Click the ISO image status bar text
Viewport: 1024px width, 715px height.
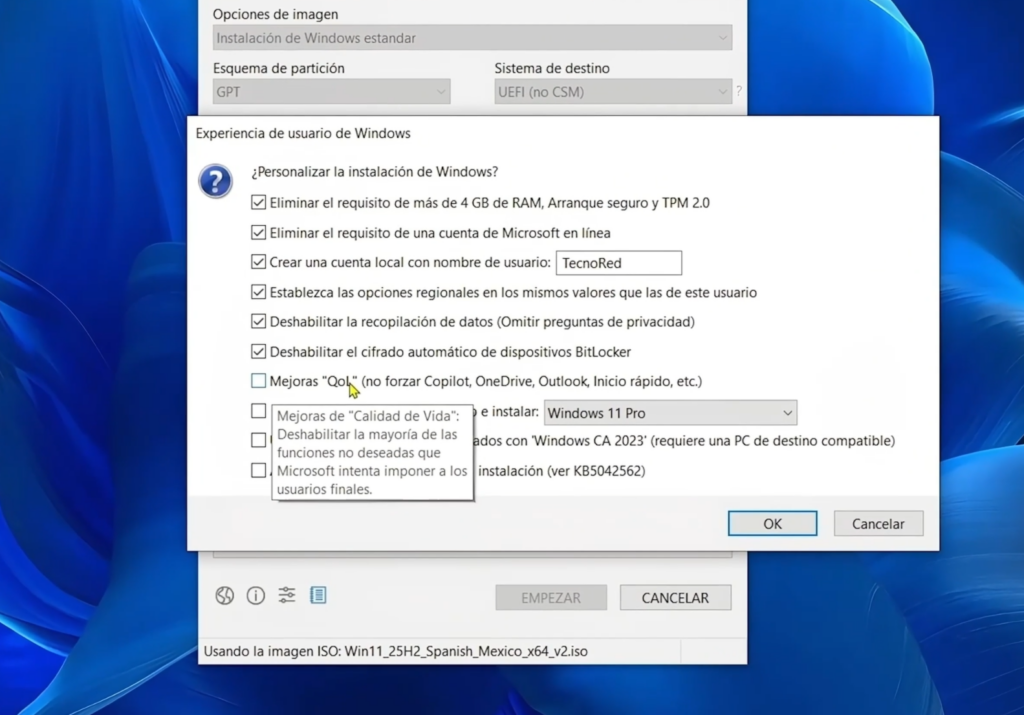[x=396, y=651]
